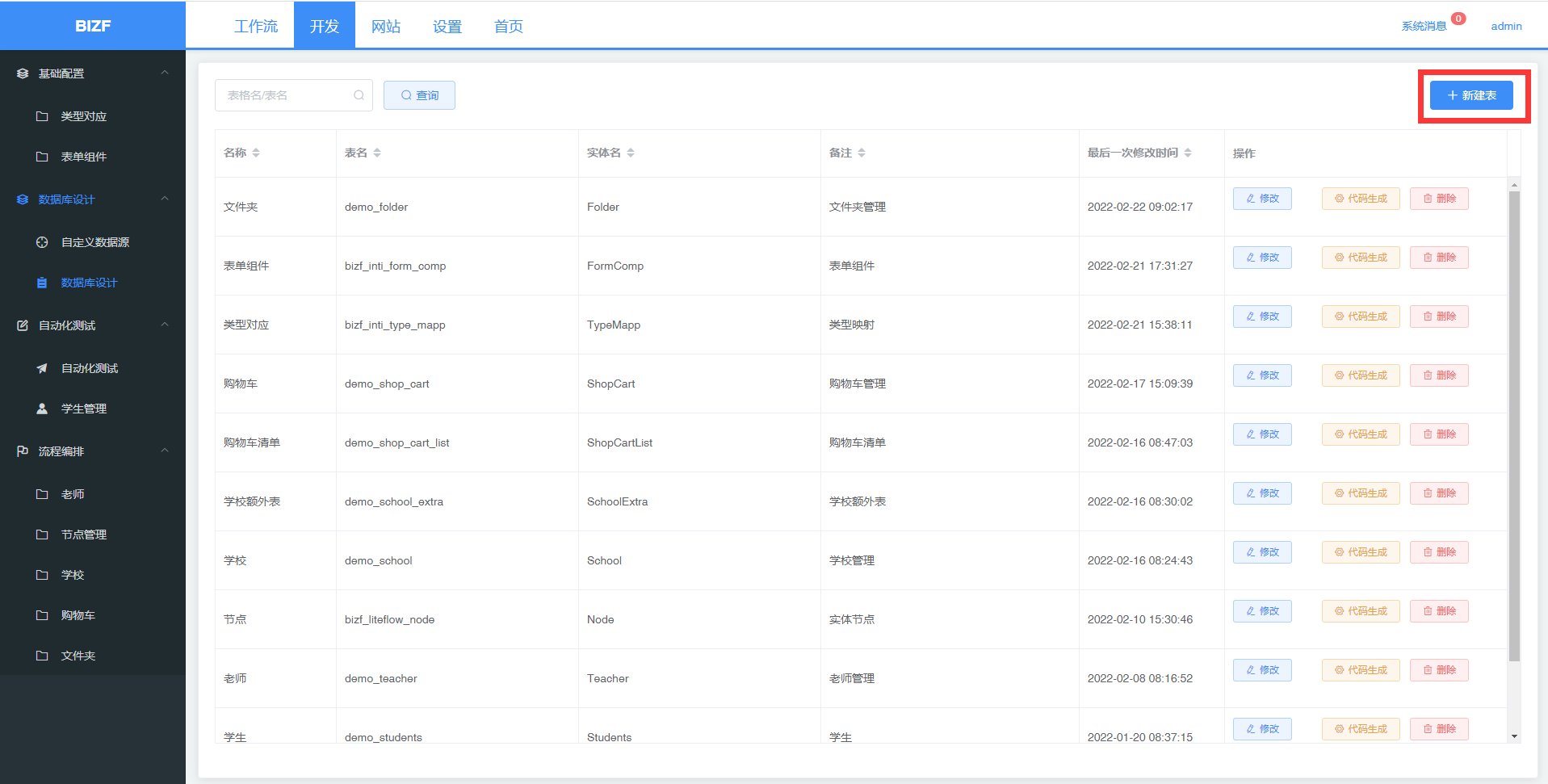Click the magnifier icon in the search field

click(359, 95)
